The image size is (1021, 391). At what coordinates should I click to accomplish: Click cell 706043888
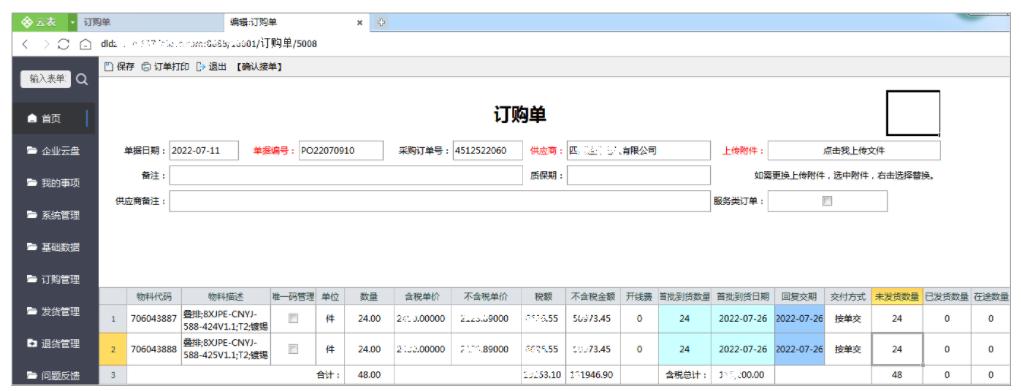[x=154, y=349]
